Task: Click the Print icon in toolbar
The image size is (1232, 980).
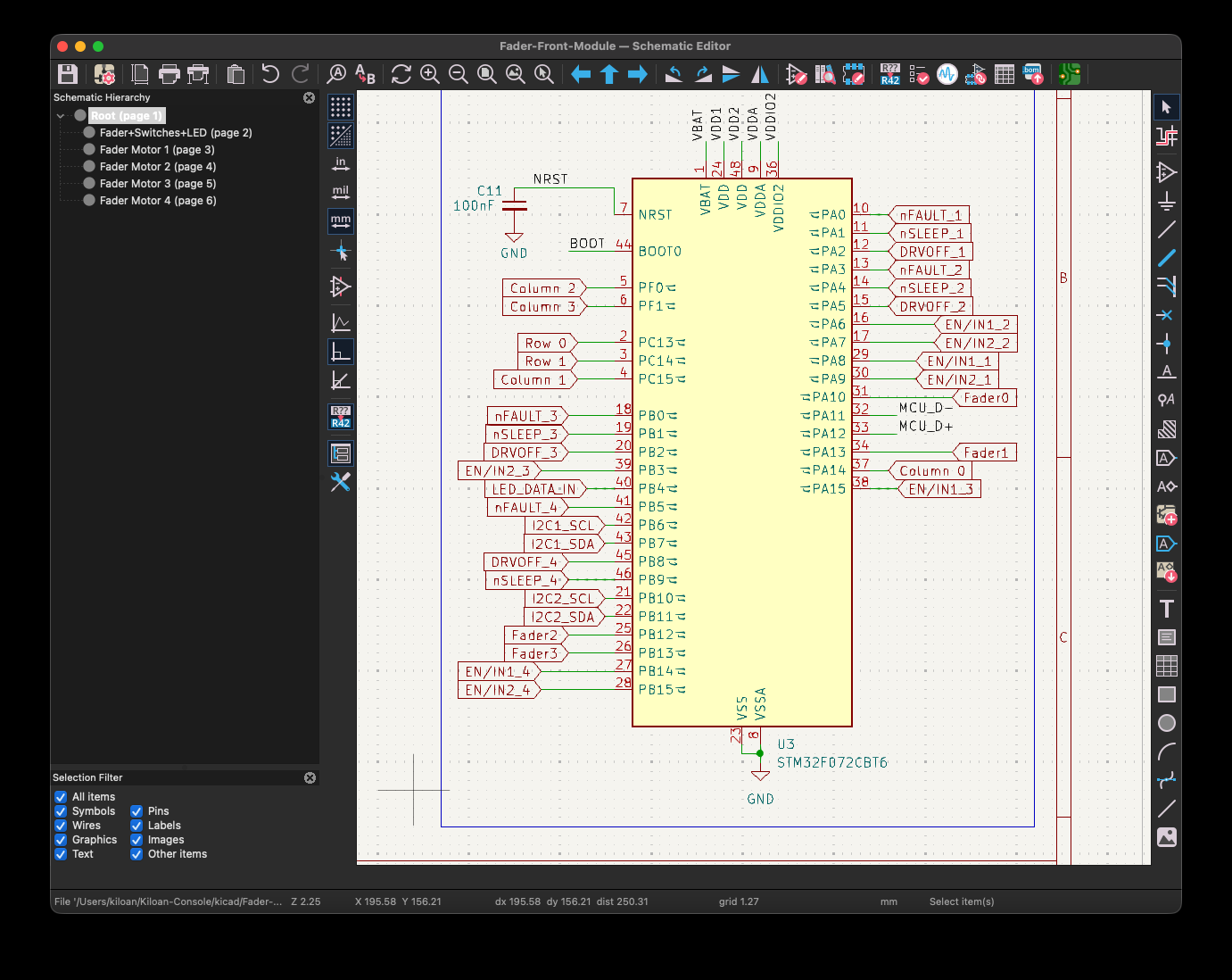Action: tap(169, 74)
